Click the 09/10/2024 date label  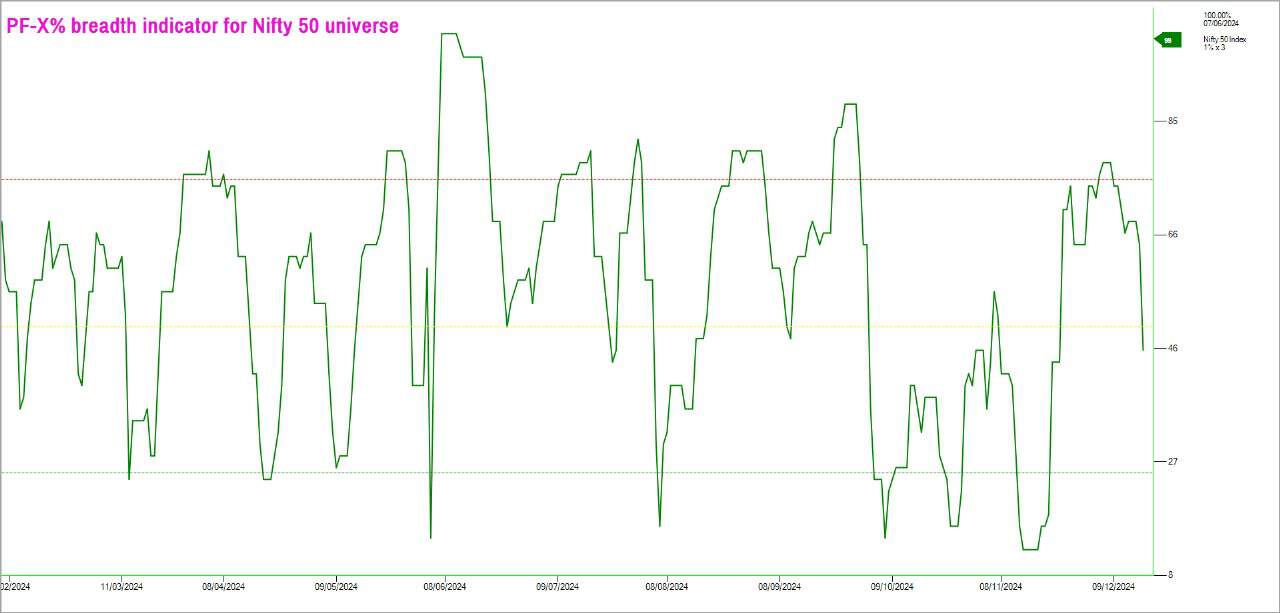tap(890, 587)
